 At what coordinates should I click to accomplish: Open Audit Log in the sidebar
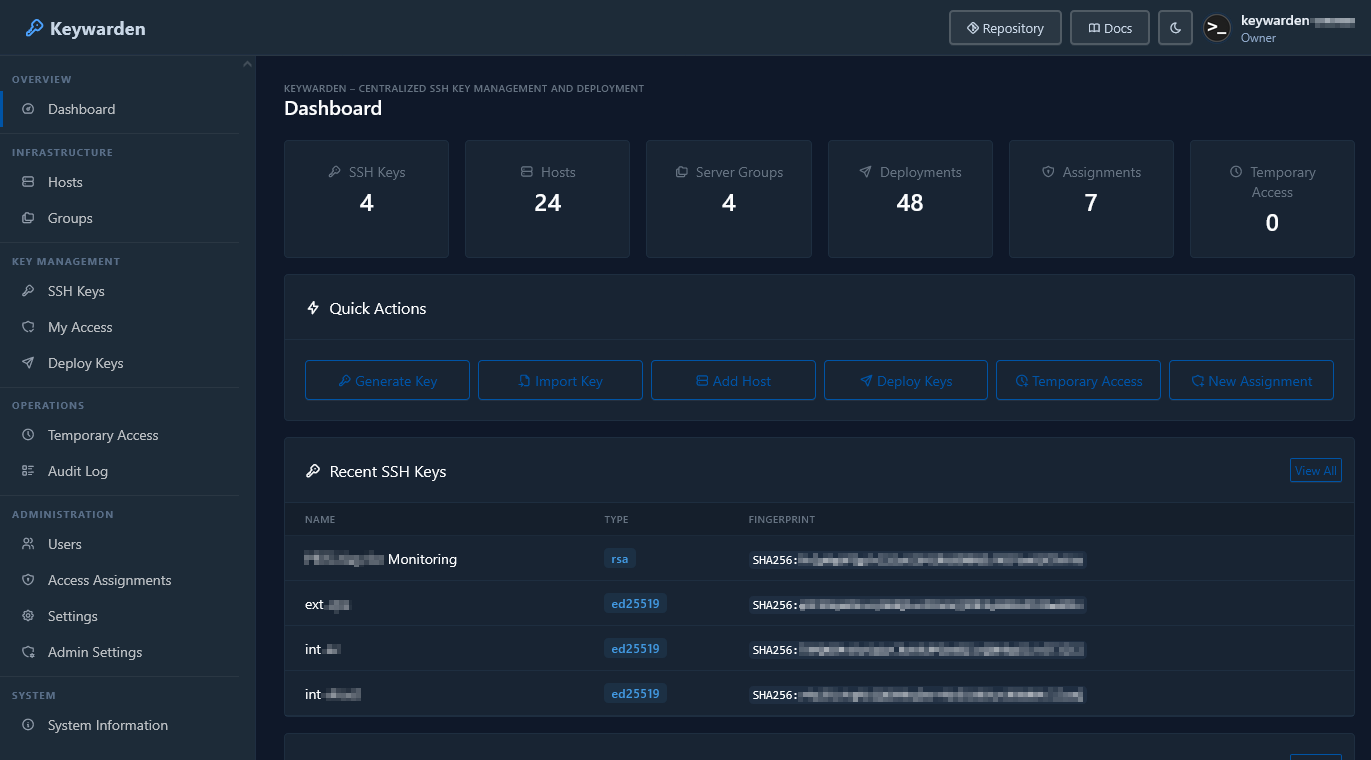tap(120, 471)
